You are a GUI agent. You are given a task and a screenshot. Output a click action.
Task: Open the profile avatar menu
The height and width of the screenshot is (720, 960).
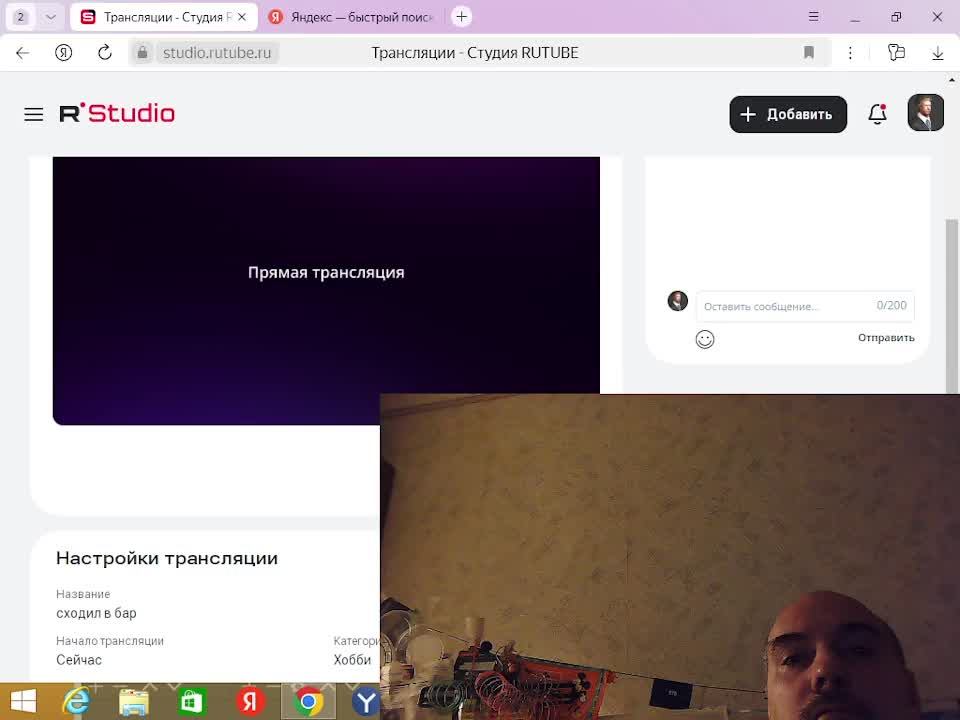click(925, 113)
